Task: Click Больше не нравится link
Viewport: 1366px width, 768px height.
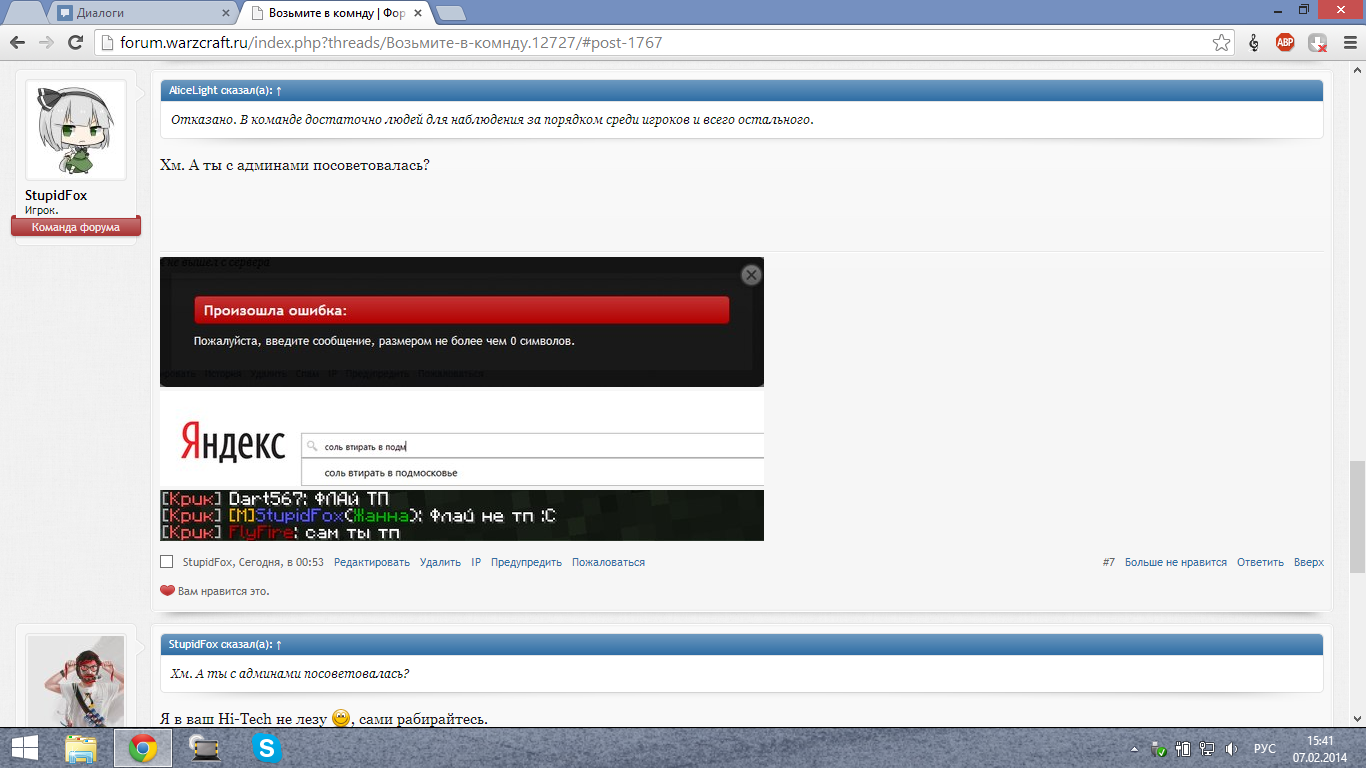Action: click(1176, 562)
